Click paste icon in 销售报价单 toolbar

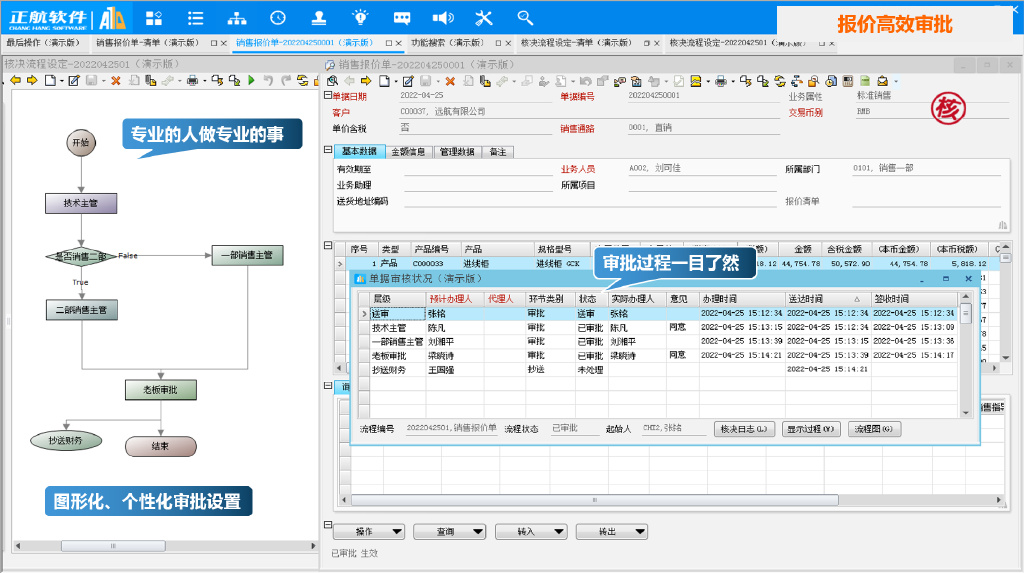pos(485,81)
